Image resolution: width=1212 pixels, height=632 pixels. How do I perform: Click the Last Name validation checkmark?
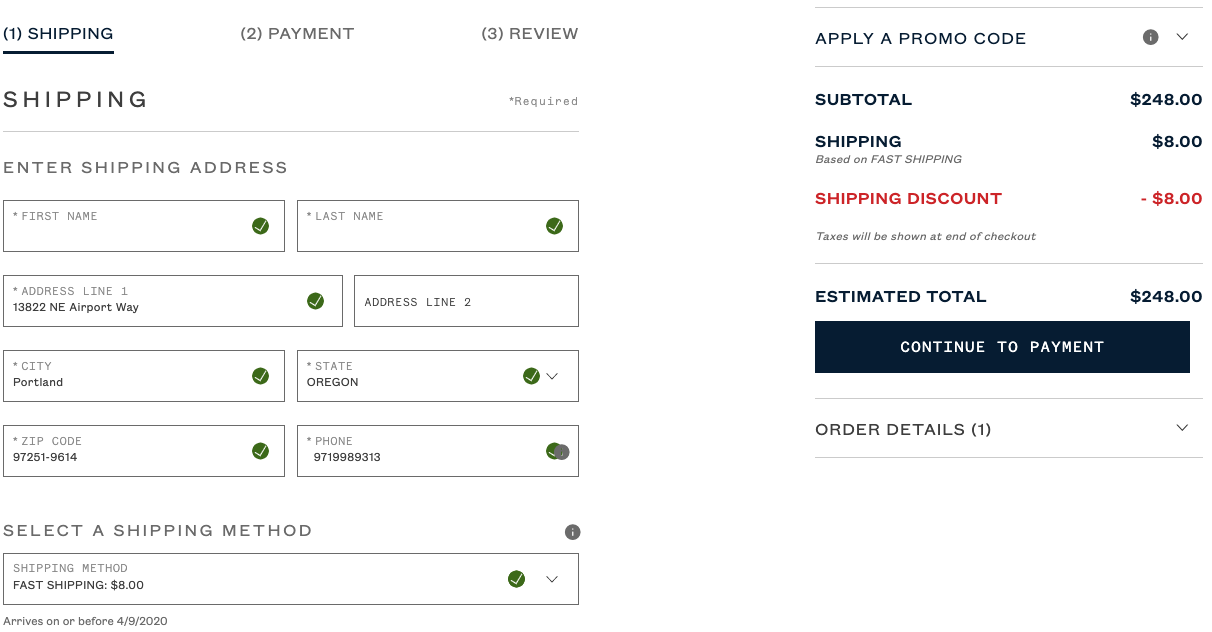tap(554, 226)
